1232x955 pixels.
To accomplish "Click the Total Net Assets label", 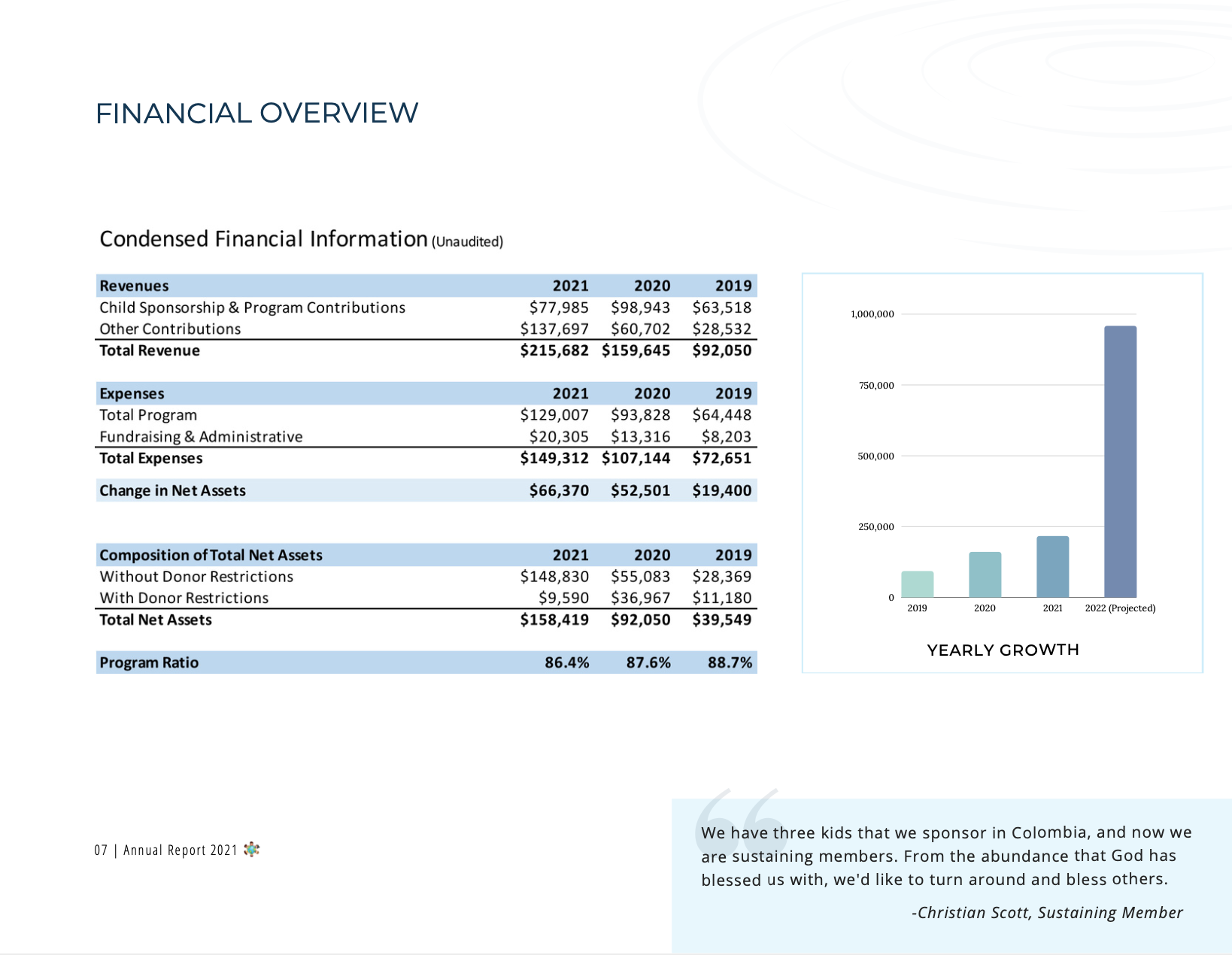I will point(156,620).
